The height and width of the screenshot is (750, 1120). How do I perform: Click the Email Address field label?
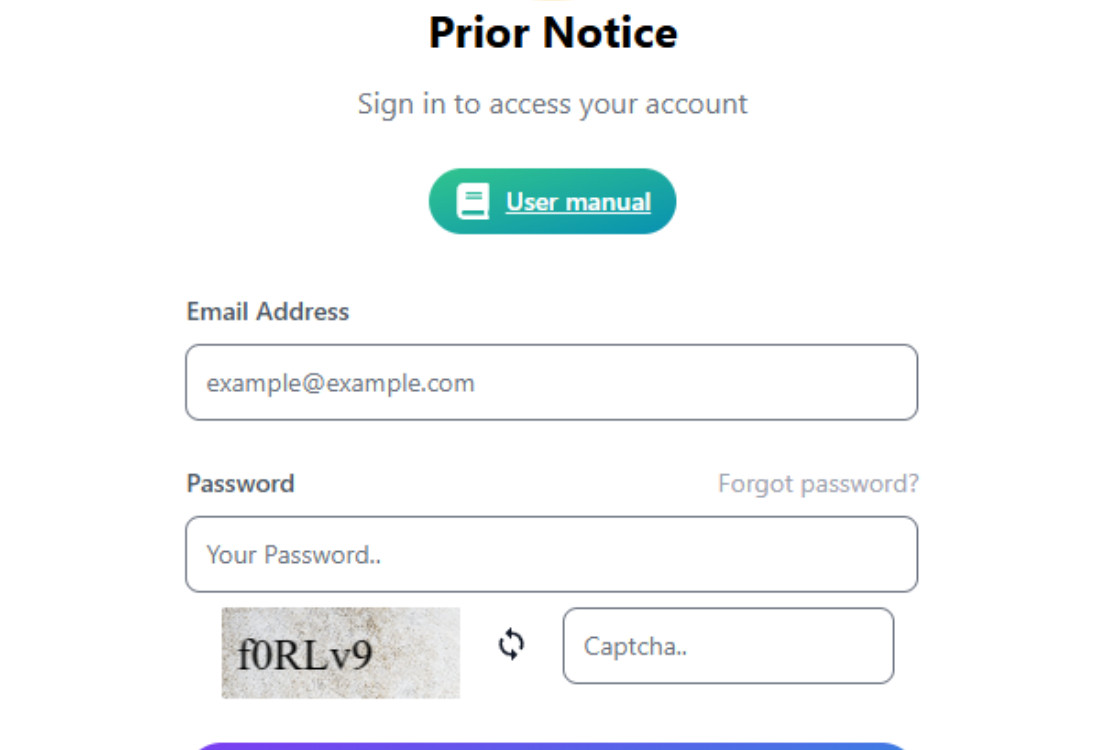[x=268, y=312]
